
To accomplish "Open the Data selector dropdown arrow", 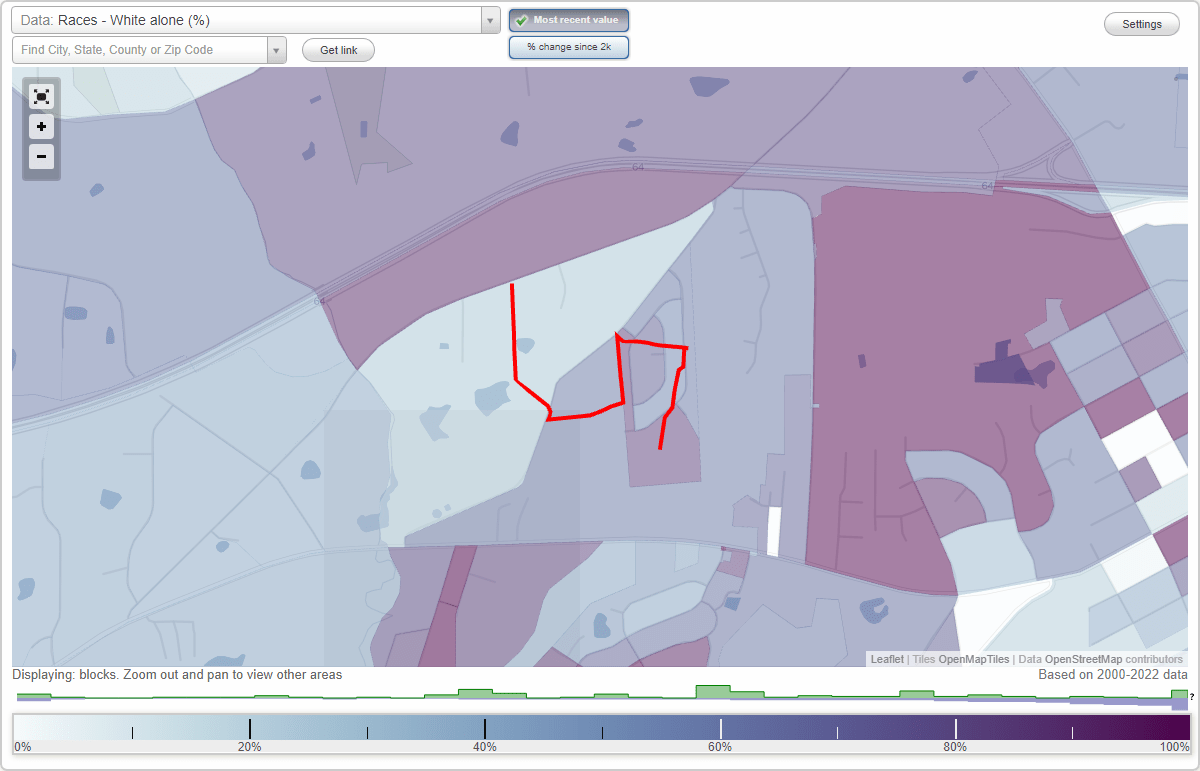I will pyautogui.click(x=490, y=20).
